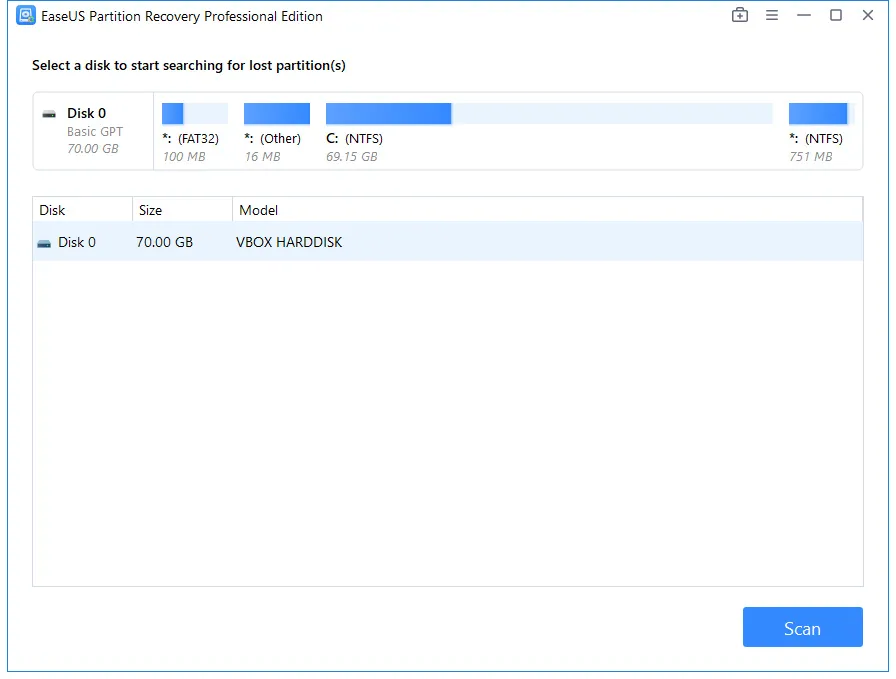Click the '69.15 GB' partition size label
896x679 pixels.
(351, 157)
